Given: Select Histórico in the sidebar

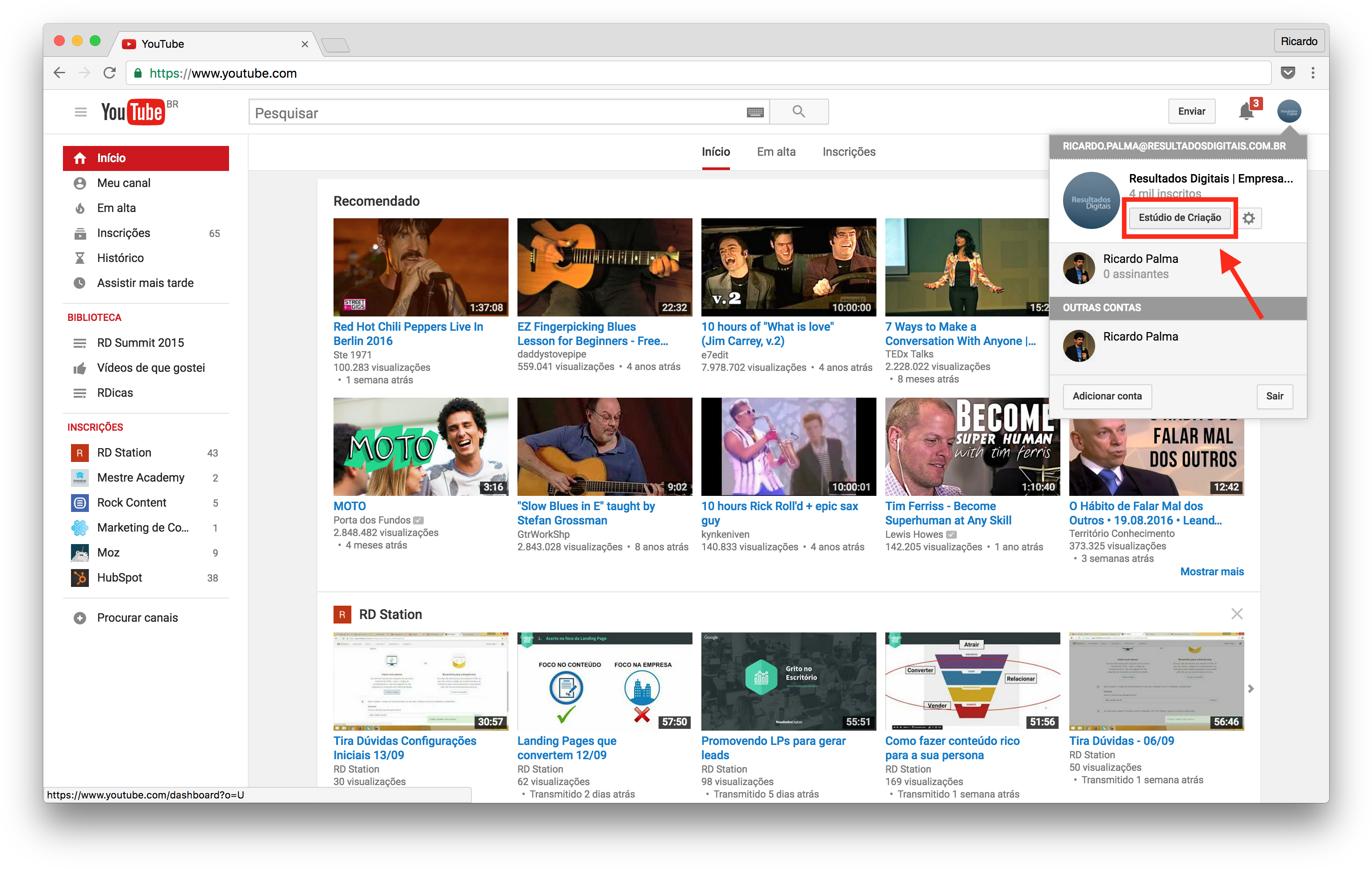Looking at the screenshot, I should [121, 258].
